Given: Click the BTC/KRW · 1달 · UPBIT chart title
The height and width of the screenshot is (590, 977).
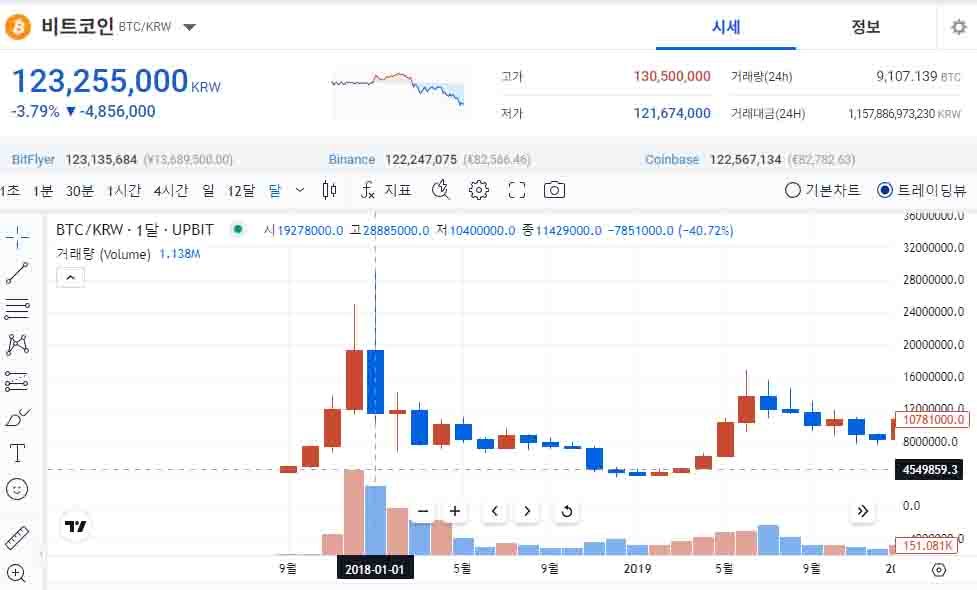Looking at the screenshot, I should [x=135, y=230].
